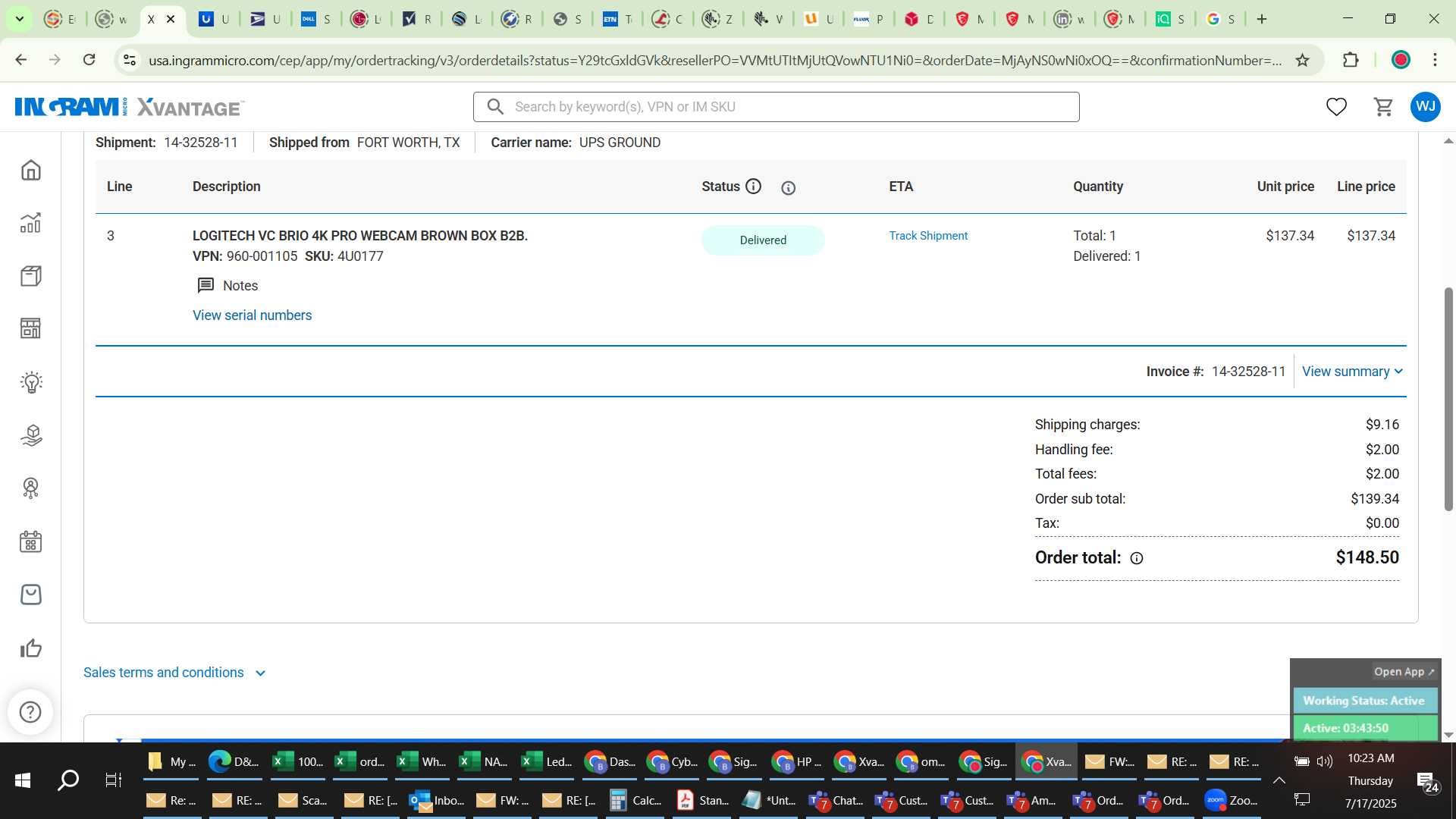
Task: Click the LOGITECH VC BRIO 4K description
Action: [359, 236]
